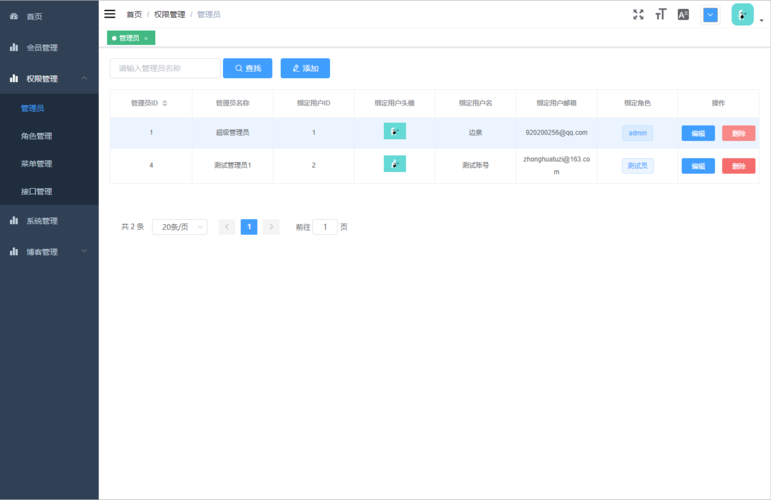Click the 测试员 role tag

point(637,166)
